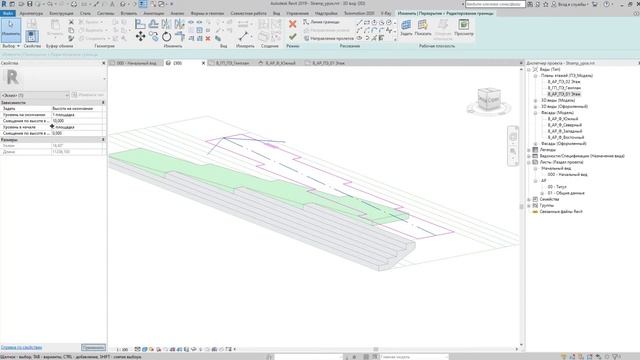Click the Задать work plane button
640x360 pixels.
point(406,28)
